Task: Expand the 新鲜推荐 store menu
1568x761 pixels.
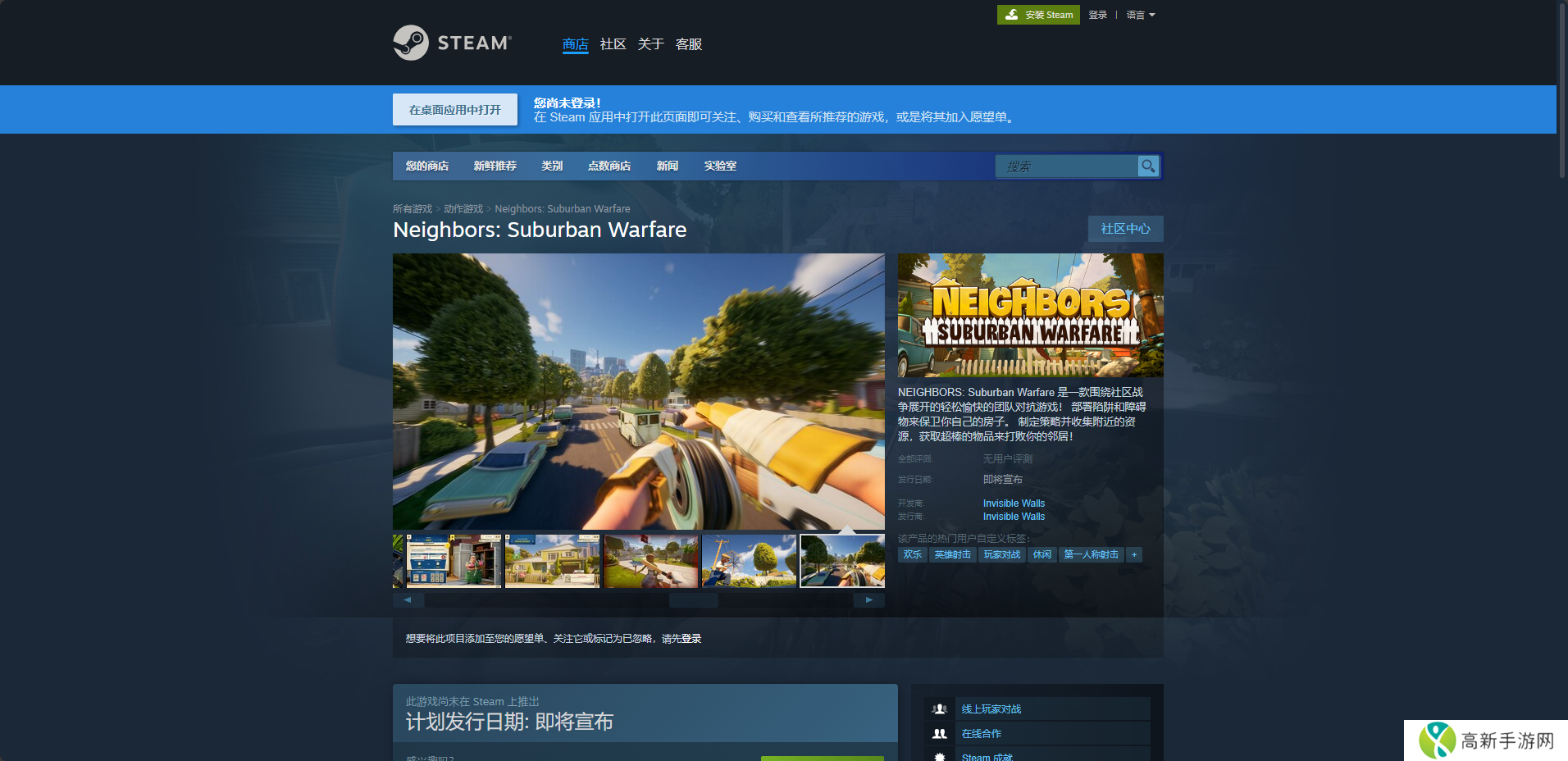Action: pos(495,166)
